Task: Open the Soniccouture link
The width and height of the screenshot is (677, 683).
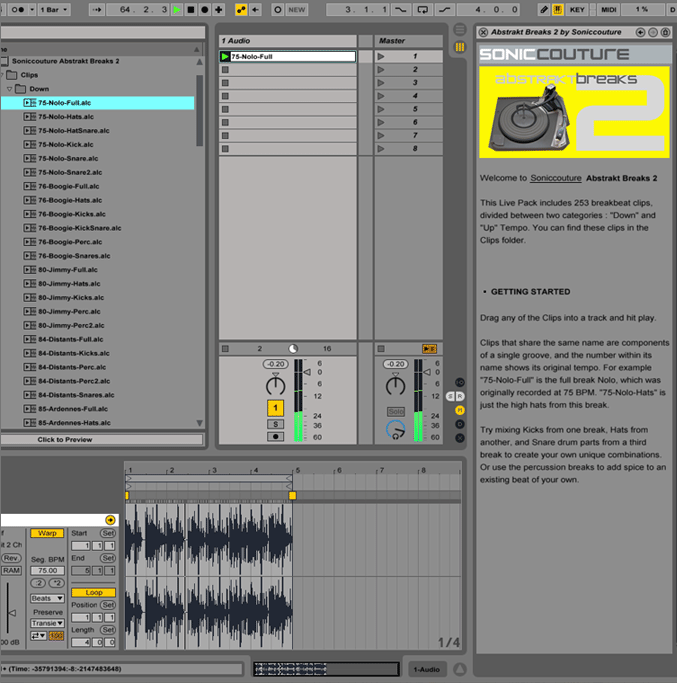Action: tap(555, 178)
